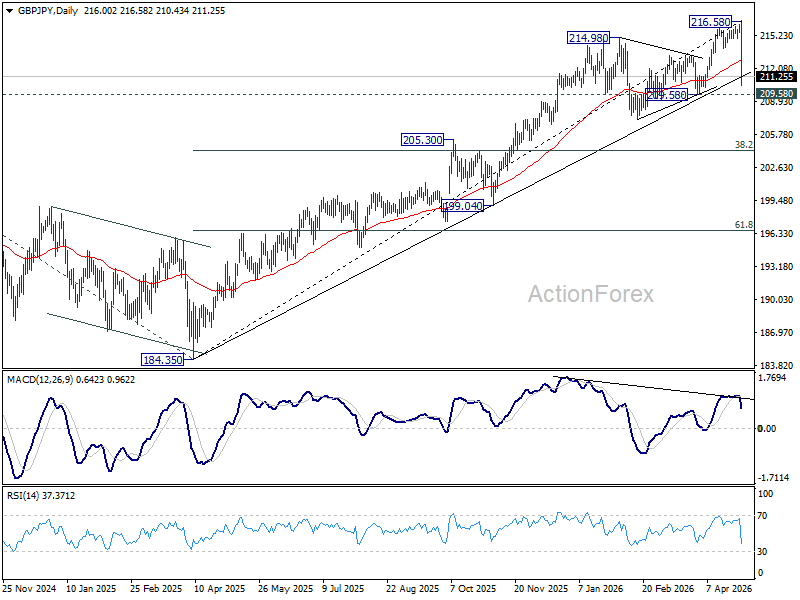Select the 216.580 high price label
Image resolution: width=800 pixels, height=600 pixels.
[710, 22]
